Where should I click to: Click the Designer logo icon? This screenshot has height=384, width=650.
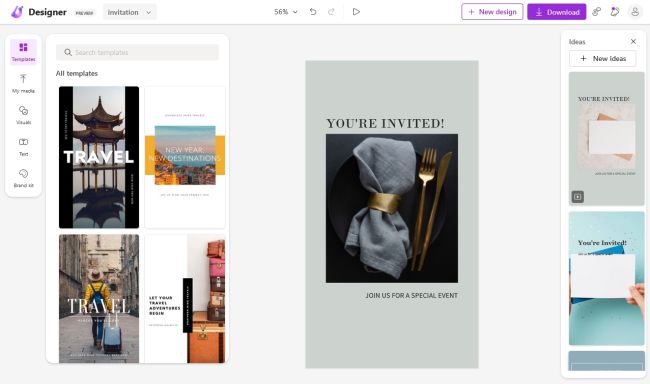point(17,12)
